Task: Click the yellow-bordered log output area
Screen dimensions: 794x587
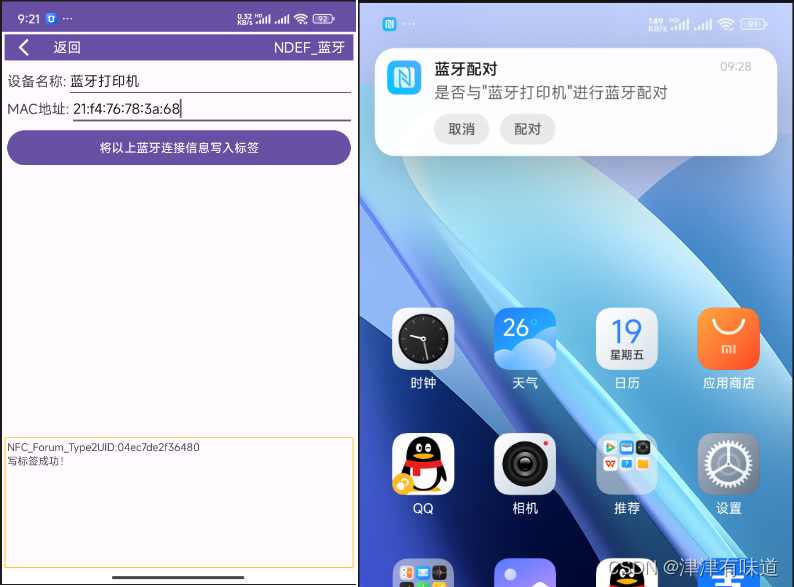Action: [179, 502]
